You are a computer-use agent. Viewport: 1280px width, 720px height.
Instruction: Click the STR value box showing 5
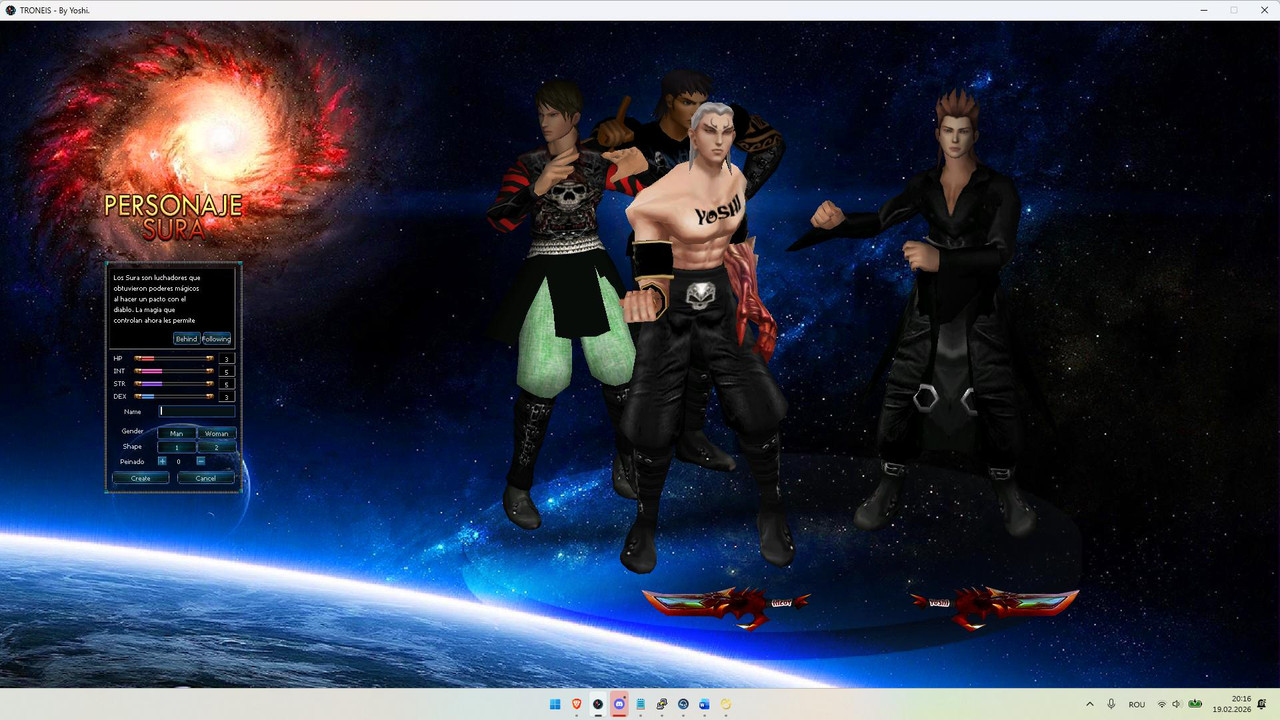click(x=227, y=384)
